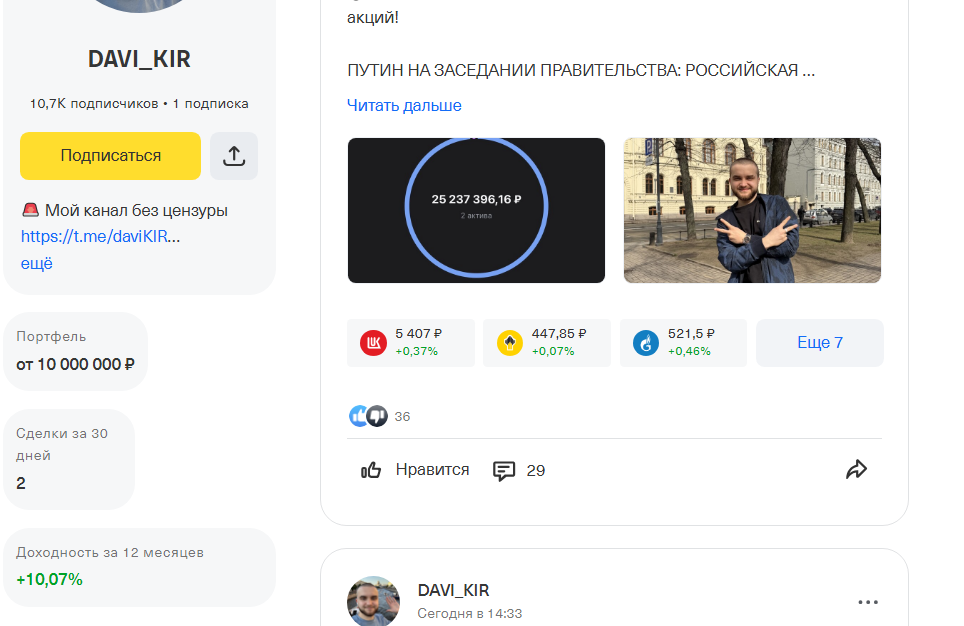Click the Портфель от 10 000 000 ₽ card
Screen dimensions: 964x626
point(76,351)
